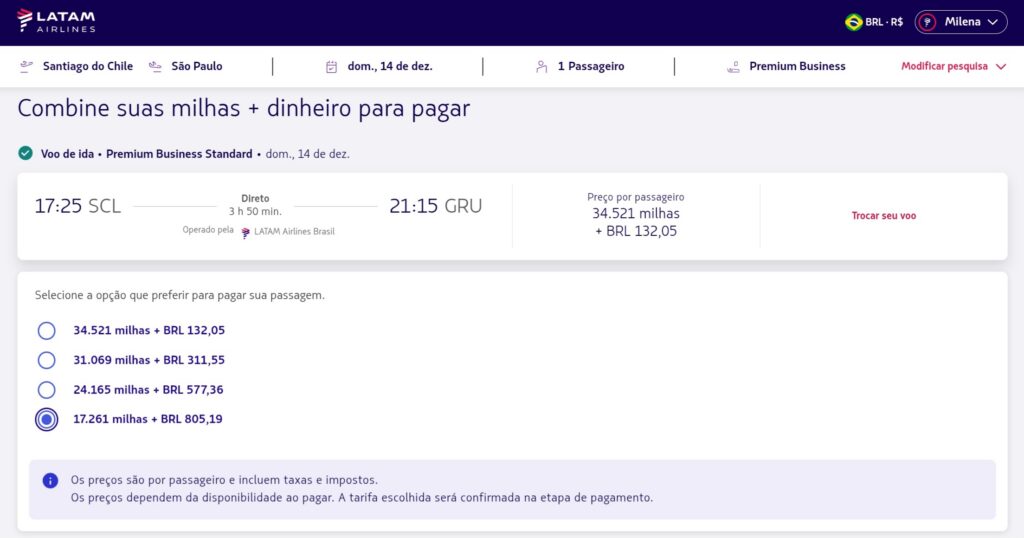The height and width of the screenshot is (538, 1024).
Task: Click the 34.521 milhas price in flight card
Action: pyautogui.click(x=635, y=214)
